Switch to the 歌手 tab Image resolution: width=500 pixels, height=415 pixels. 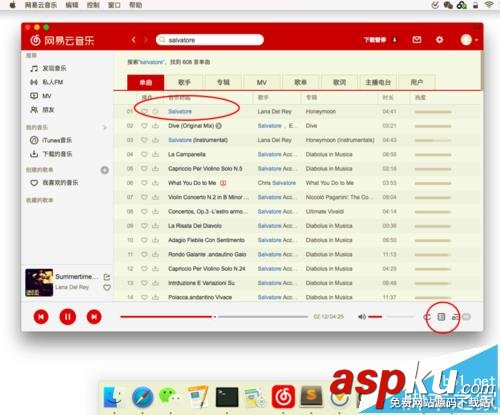tap(184, 82)
